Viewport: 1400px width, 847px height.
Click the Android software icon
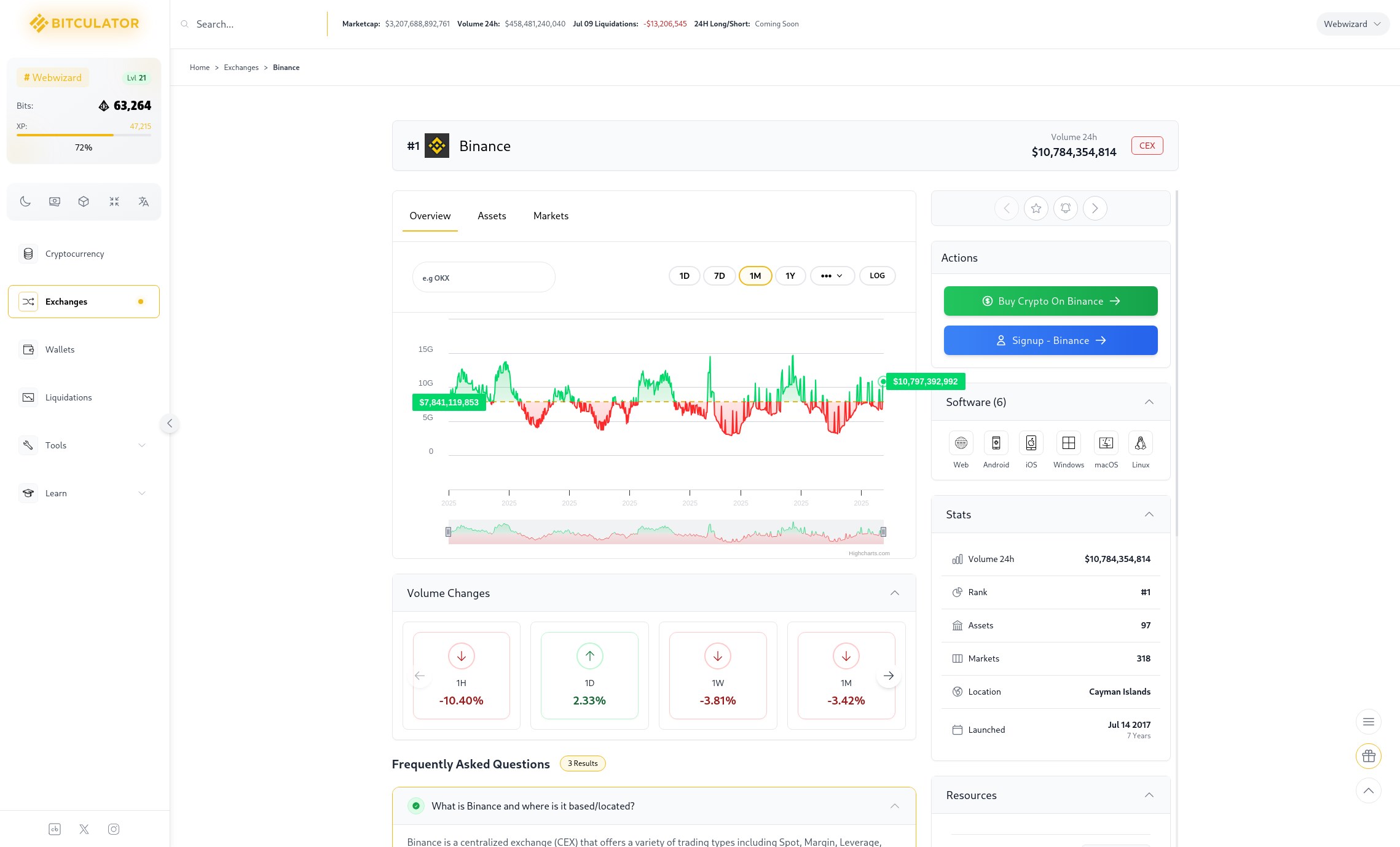[x=996, y=443]
